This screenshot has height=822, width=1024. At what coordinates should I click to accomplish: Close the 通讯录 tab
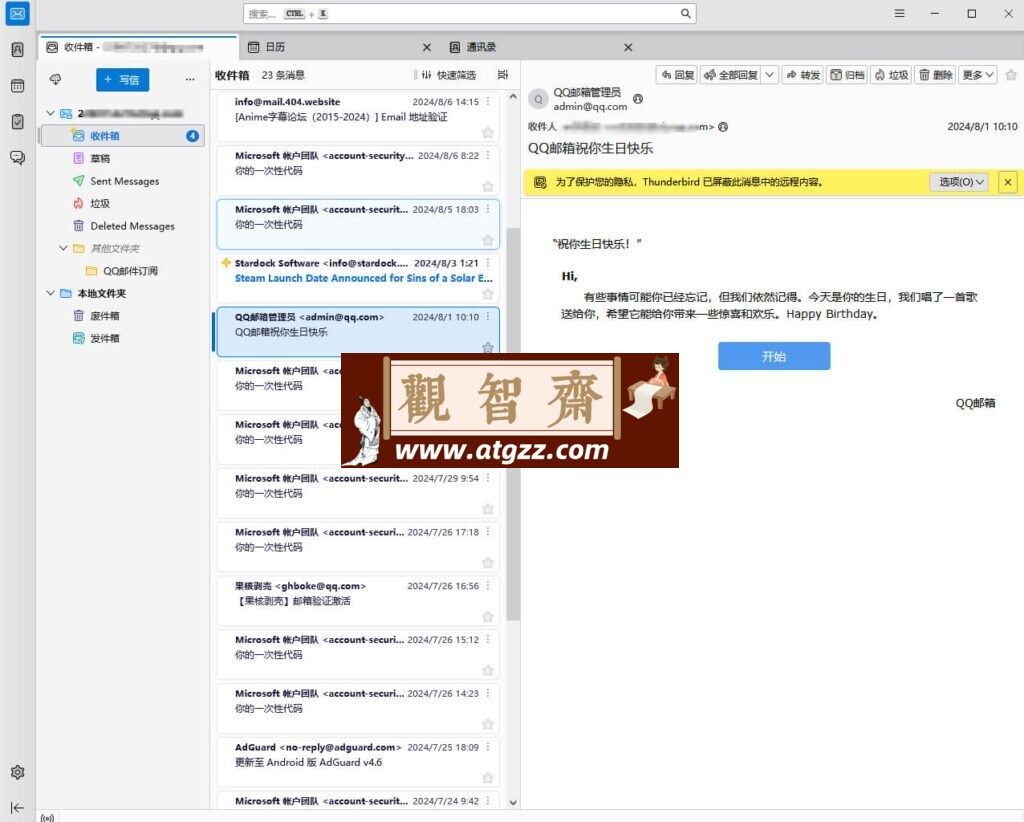point(628,47)
